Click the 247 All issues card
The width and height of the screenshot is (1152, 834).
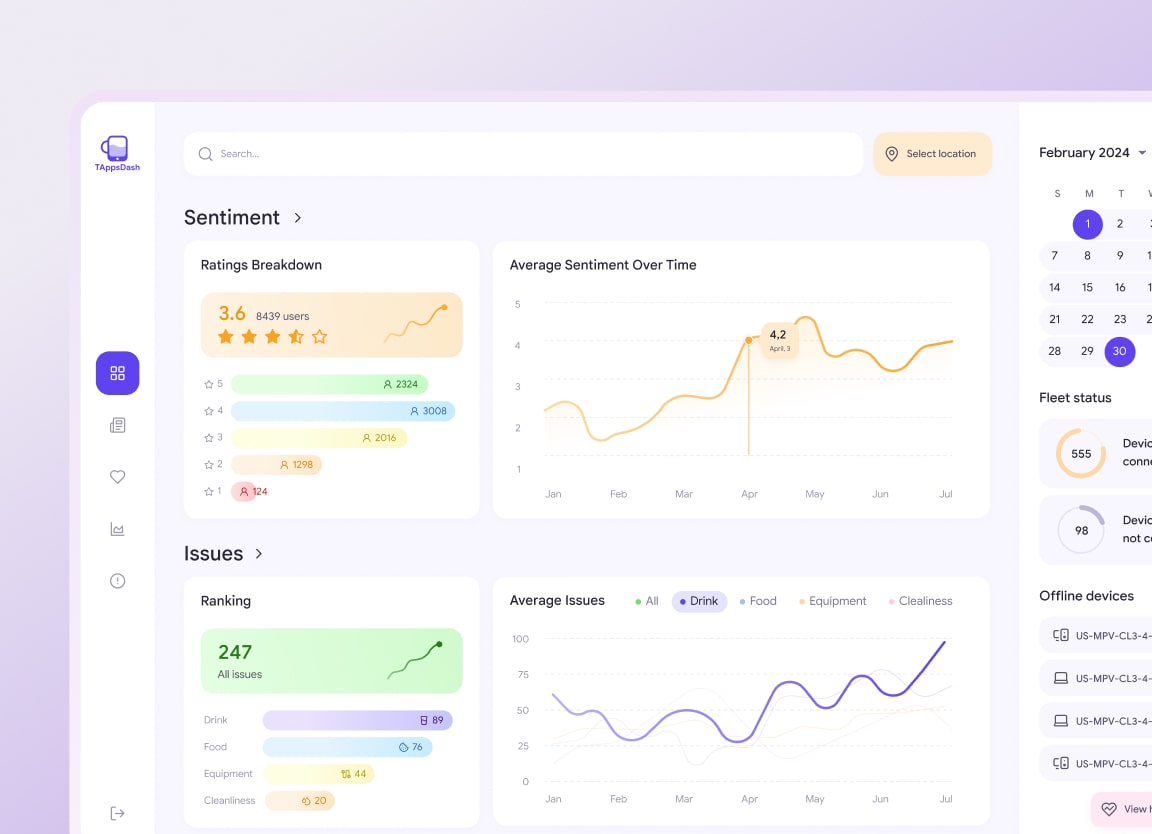click(331, 661)
